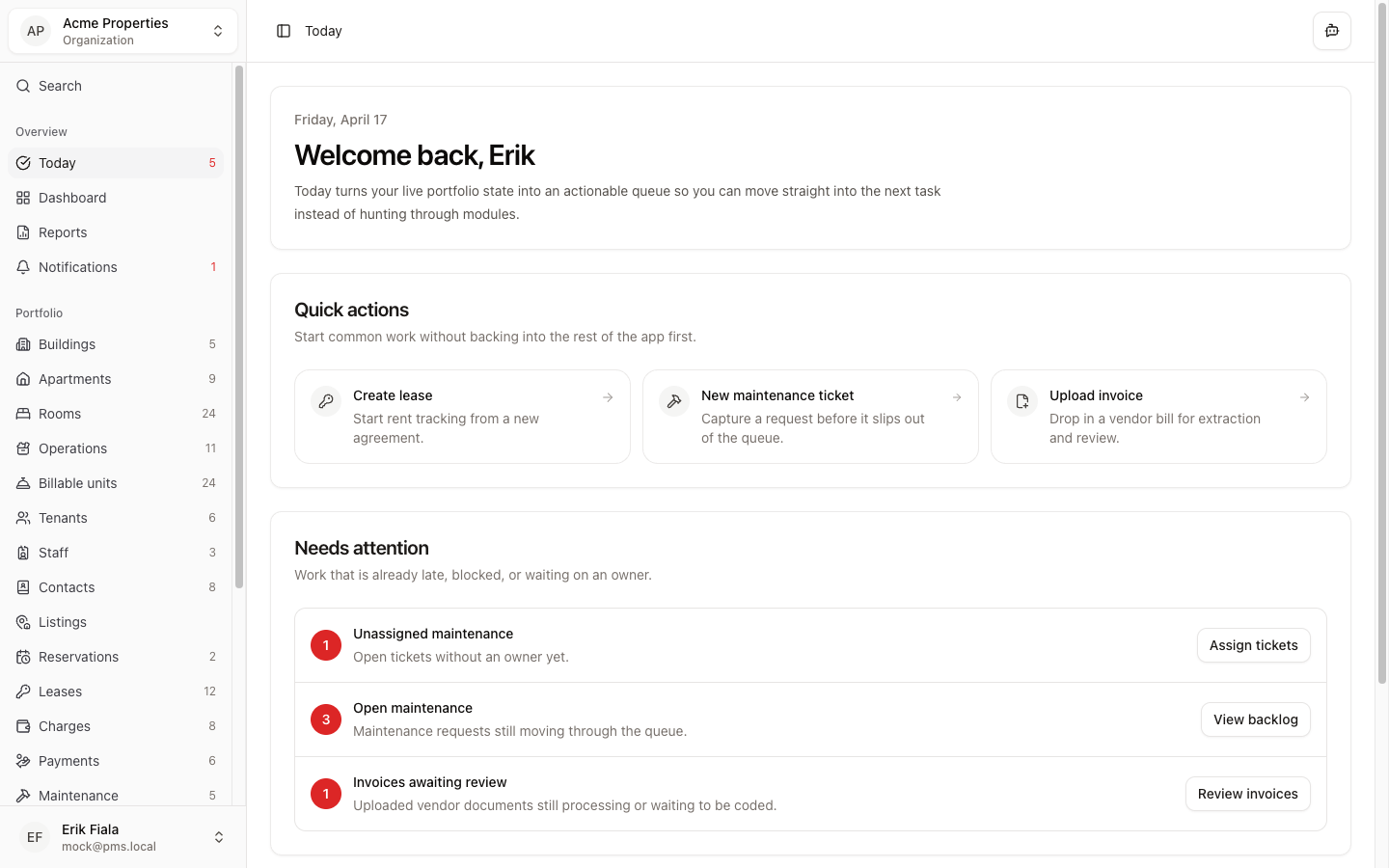This screenshot has width=1389, height=868.
Task: Open the Erik Fiala user menu
Action: (123, 837)
